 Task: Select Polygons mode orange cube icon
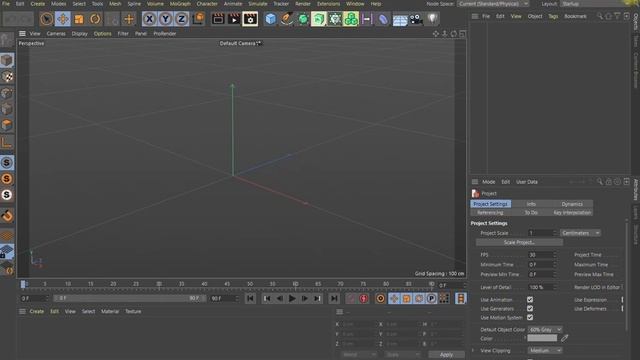[7, 125]
